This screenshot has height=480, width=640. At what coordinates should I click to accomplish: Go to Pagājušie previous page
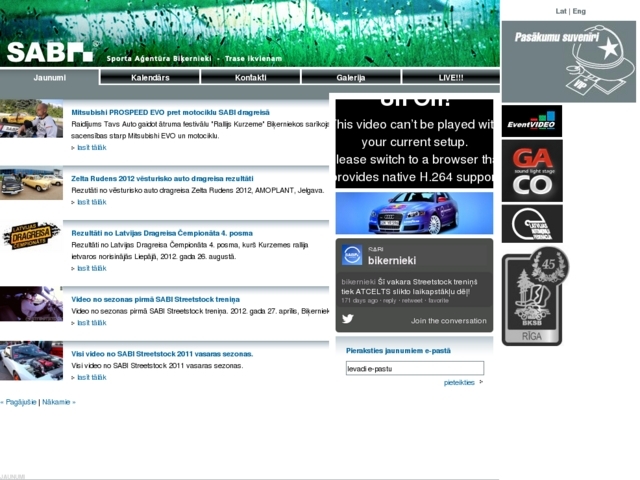click(x=21, y=402)
